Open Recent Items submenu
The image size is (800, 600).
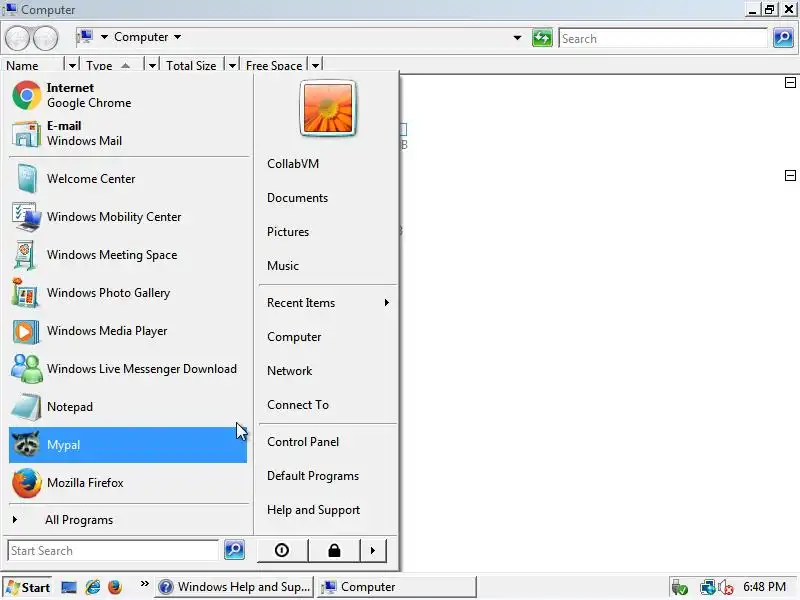[x=328, y=303]
